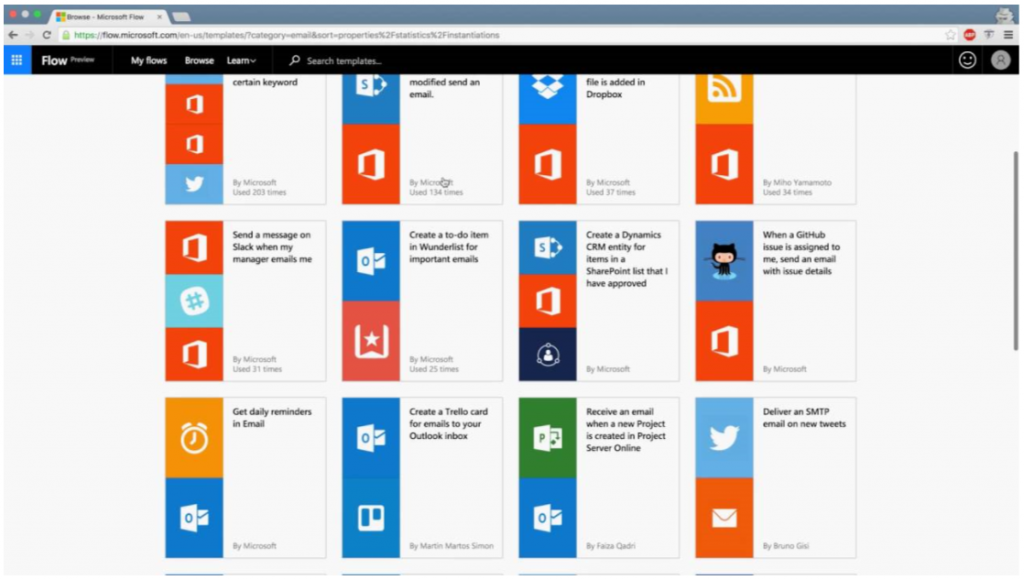Image resolution: width=1024 pixels, height=580 pixels.
Task: Open the browser hamburger menu
Action: [1008, 35]
